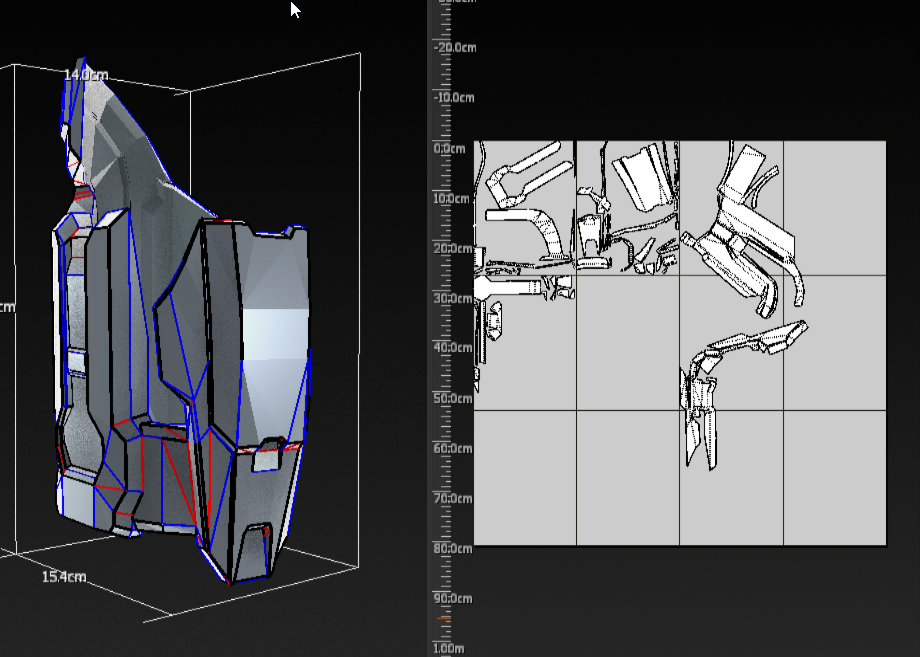920x657 pixels.
Task: Click the small rectangular notch on the model's lower front
Action: pos(265,458)
